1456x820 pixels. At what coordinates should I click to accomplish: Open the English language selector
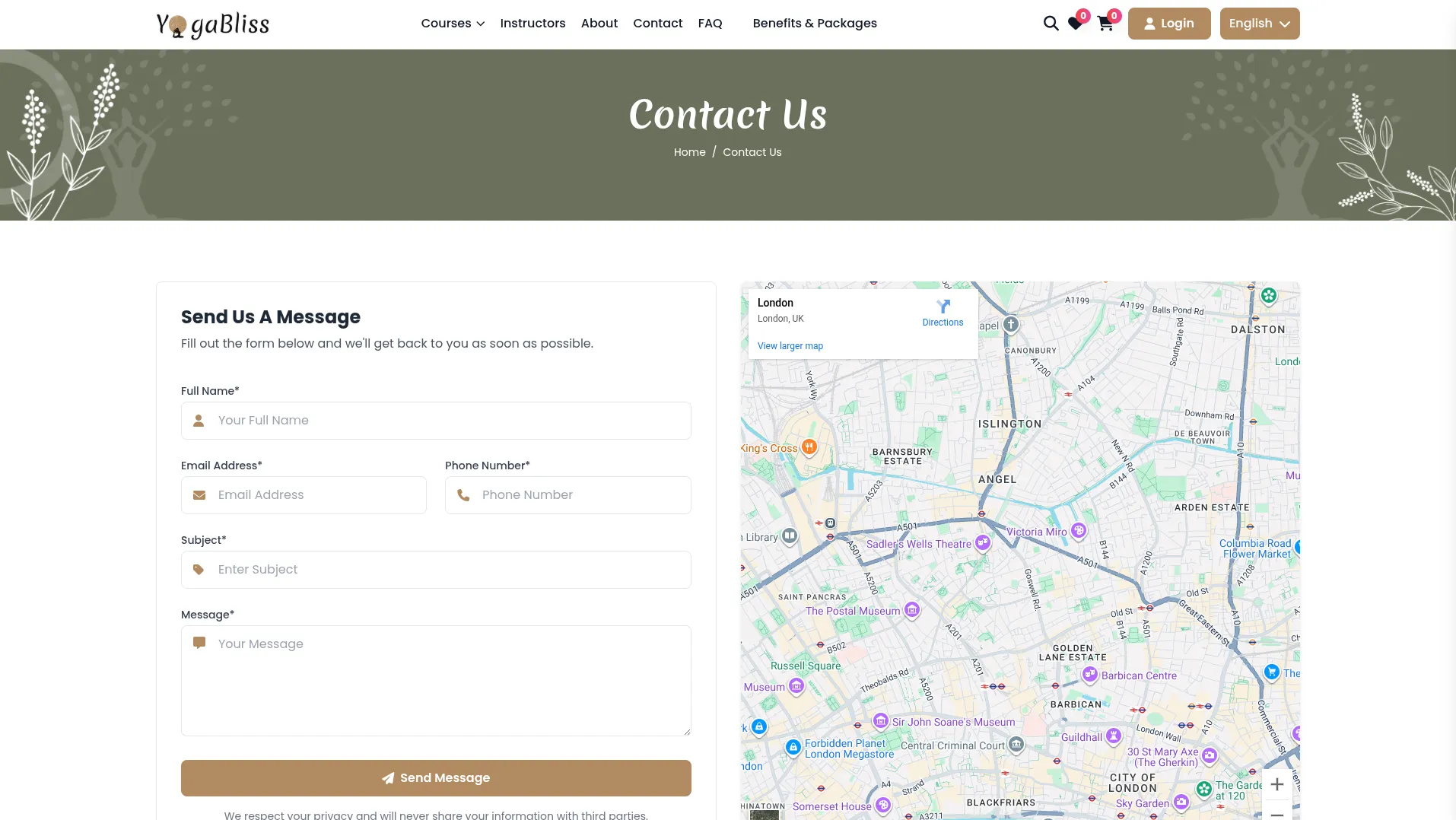pyautogui.click(x=1259, y=24)
